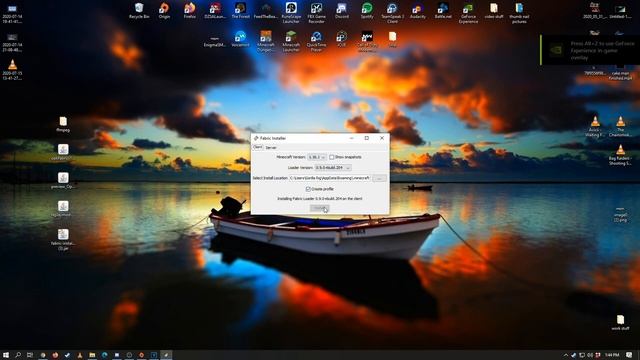
Task: Select the Battle.net desktop shortcut
Action: [443, 11]
